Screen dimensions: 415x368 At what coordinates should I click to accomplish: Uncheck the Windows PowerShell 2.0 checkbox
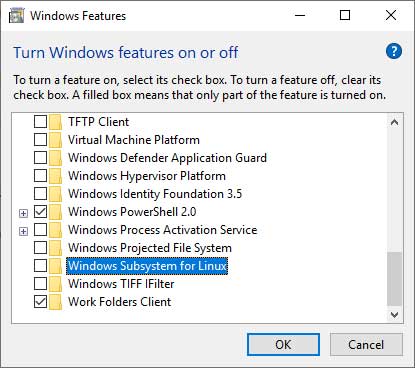click(40, 212)
